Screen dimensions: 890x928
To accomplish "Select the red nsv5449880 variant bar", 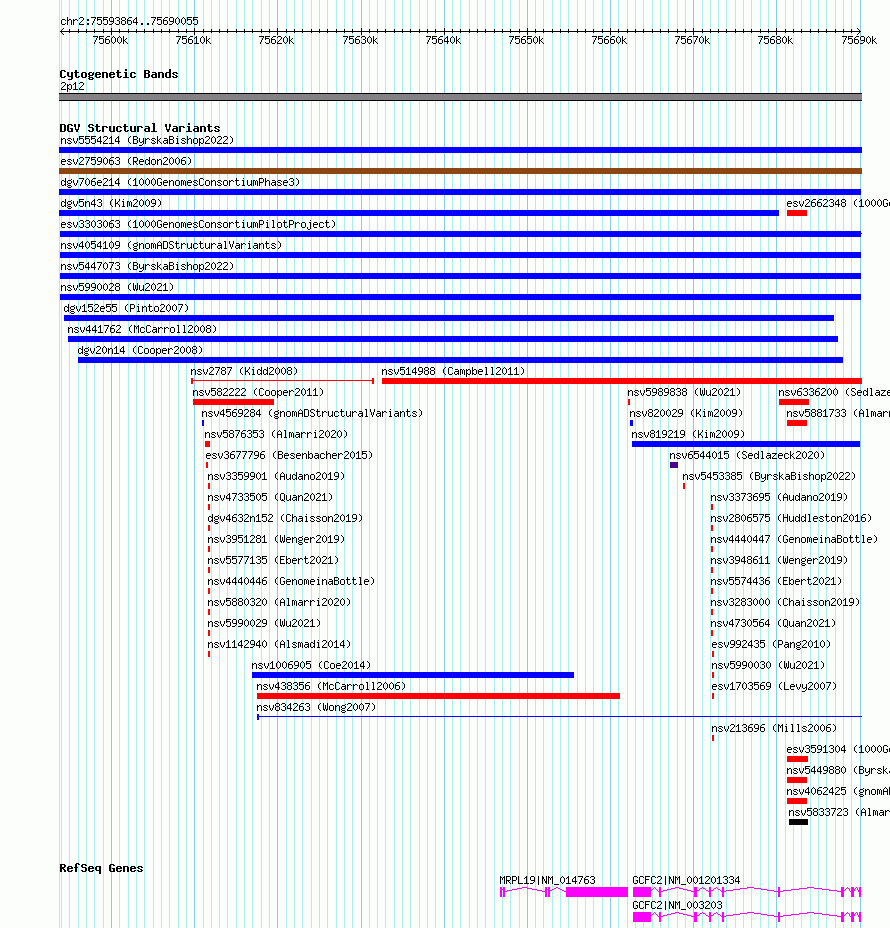I will (797, 780).
